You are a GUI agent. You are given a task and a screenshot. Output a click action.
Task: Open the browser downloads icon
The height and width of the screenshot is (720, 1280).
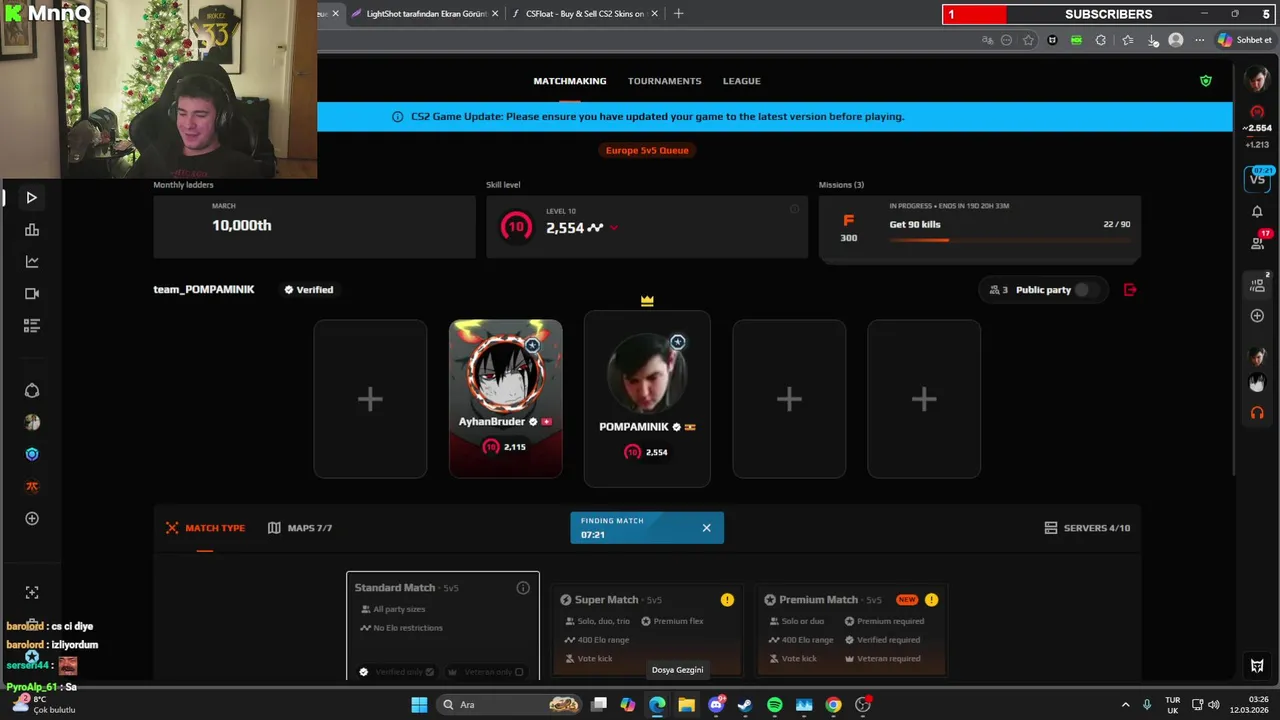pyautogui.click(x=1153, y=40)
